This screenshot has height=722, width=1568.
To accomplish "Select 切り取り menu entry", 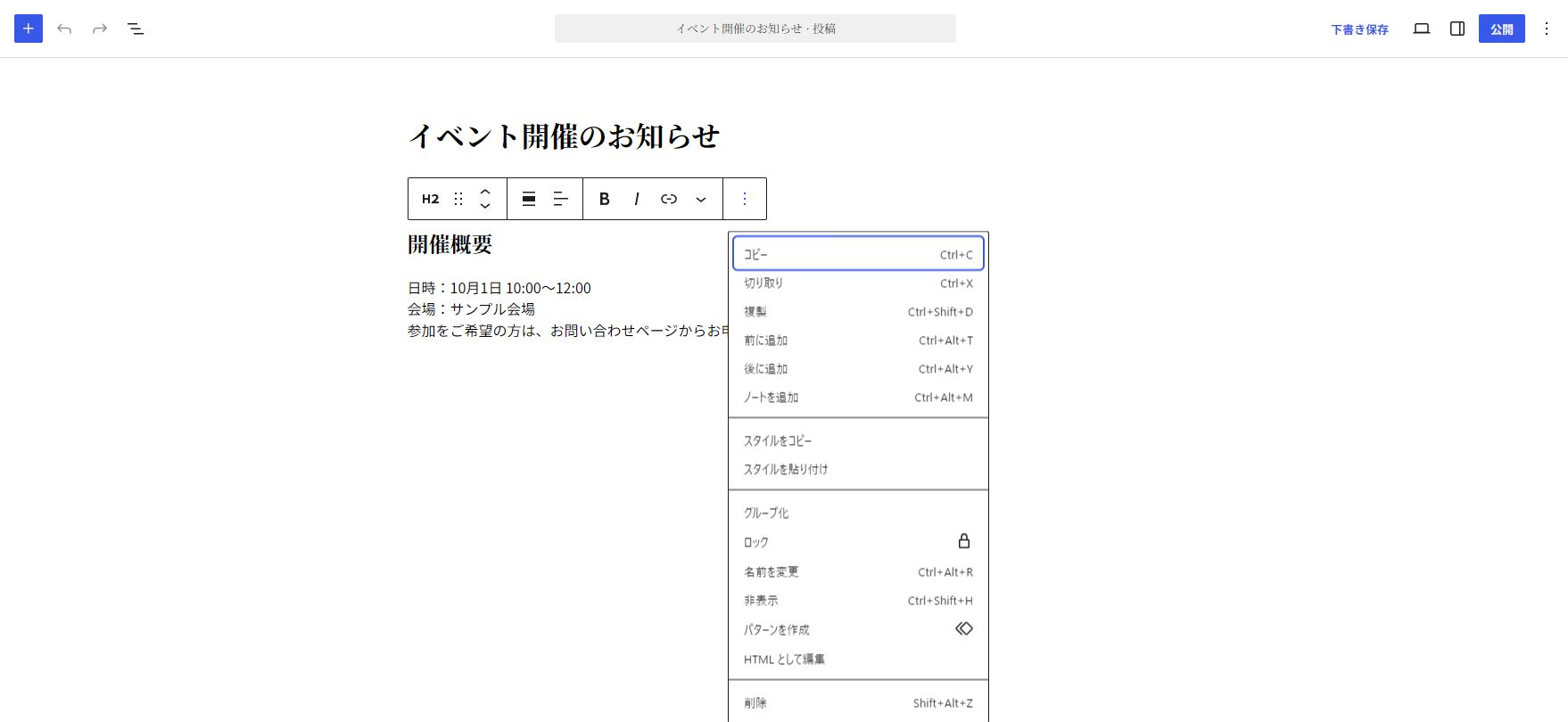I will (x=858, y=283).
